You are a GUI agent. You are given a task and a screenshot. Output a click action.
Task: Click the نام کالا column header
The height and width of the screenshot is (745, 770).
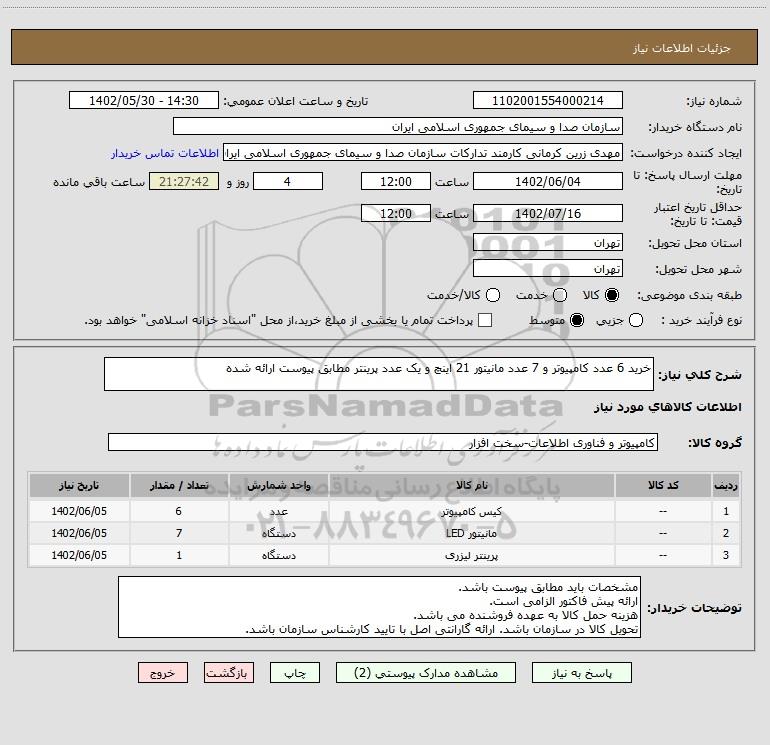click(471, 485)
